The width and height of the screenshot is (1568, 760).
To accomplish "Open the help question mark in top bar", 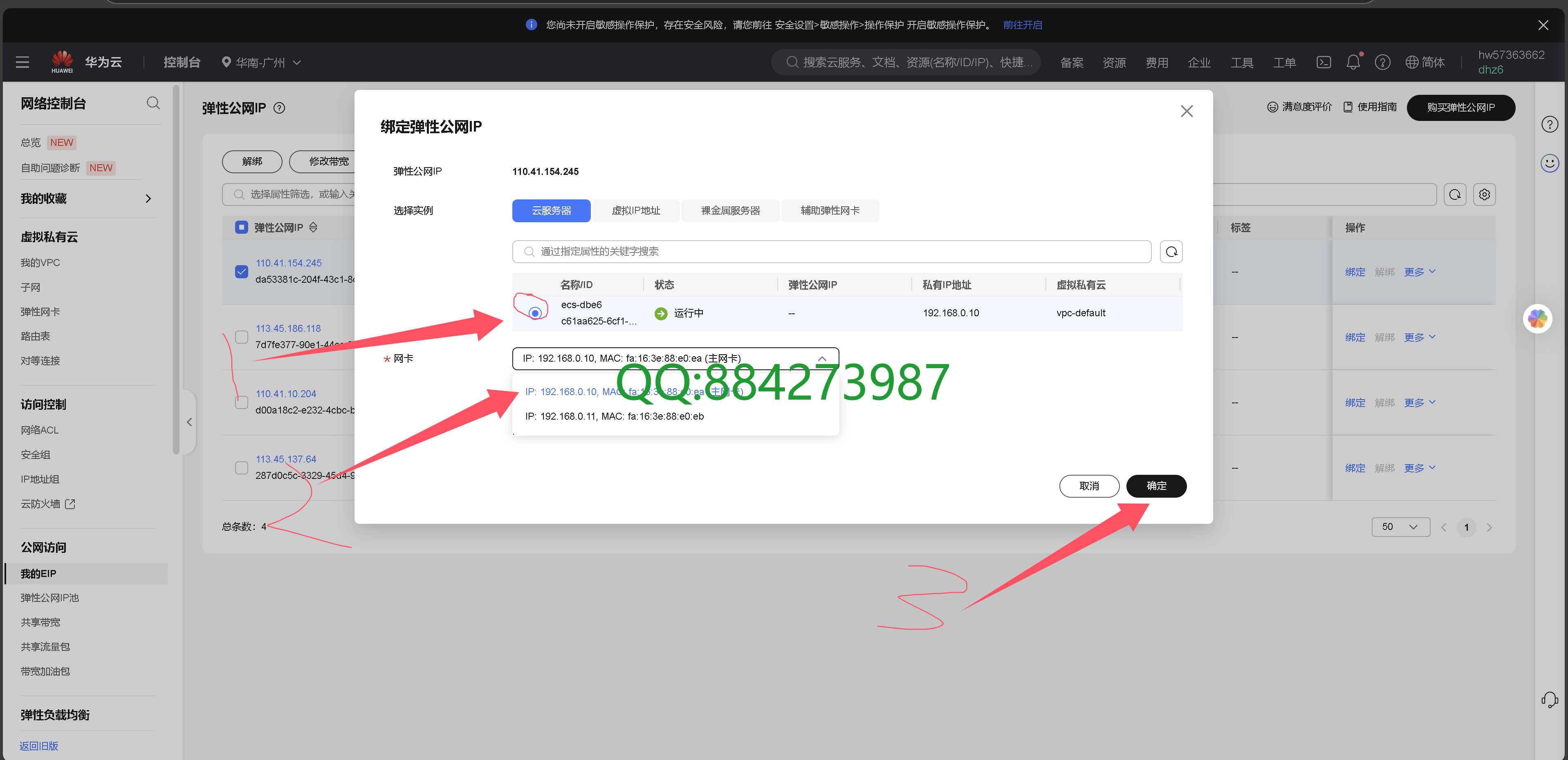I will click(x=1382, y=62).
